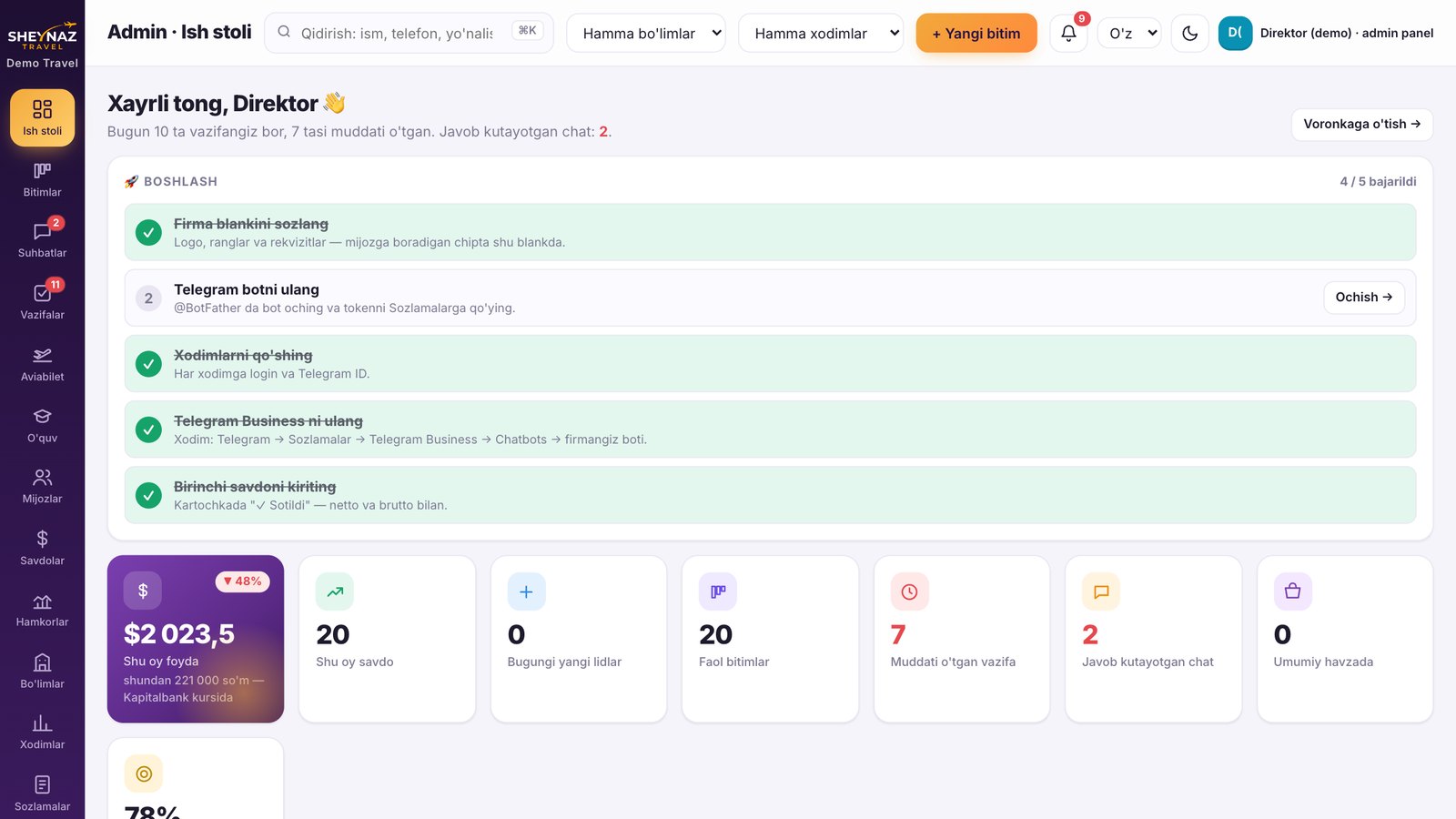Click the director avatar icon

coord(1235,33)
